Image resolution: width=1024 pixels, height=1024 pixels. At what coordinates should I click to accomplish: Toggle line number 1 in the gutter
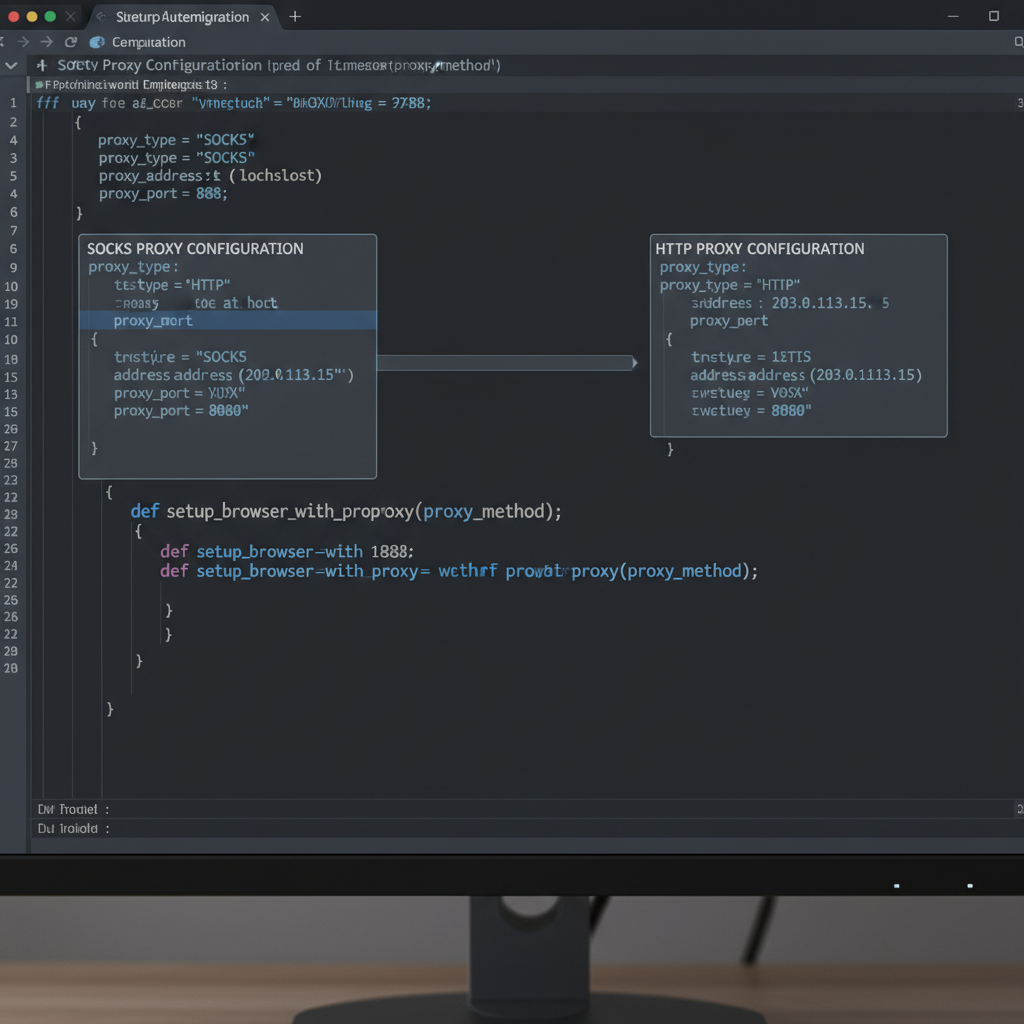pyautogui.click(x=13, y=102)
